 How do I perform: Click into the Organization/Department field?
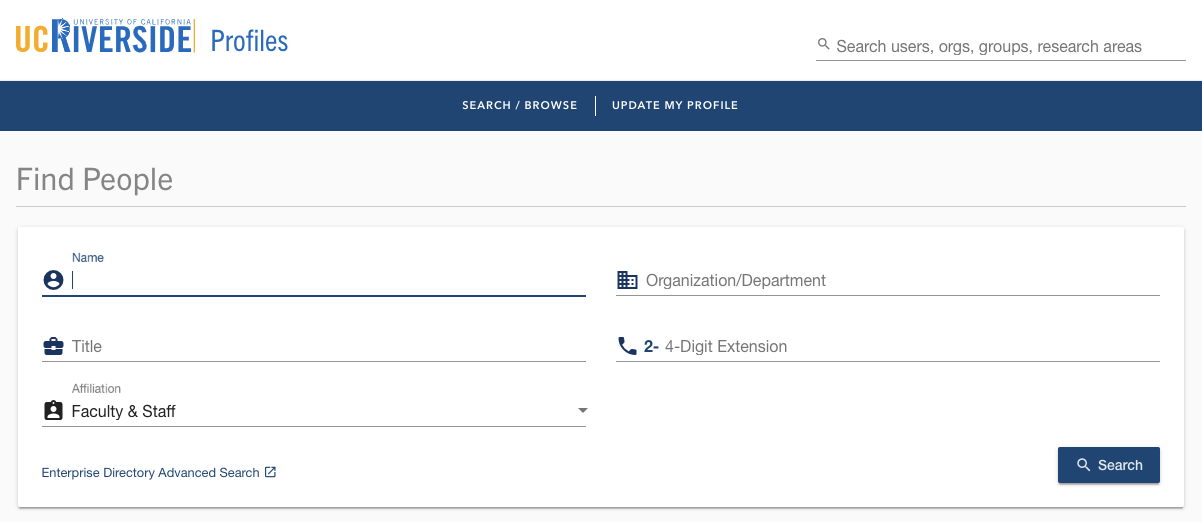click(900, 281)
